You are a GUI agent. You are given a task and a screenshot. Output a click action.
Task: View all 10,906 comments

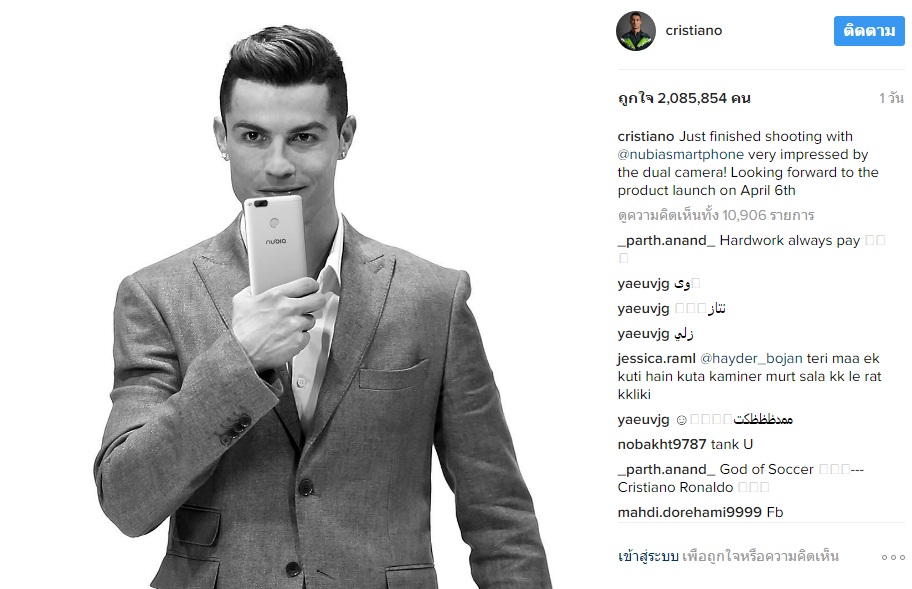715,215
